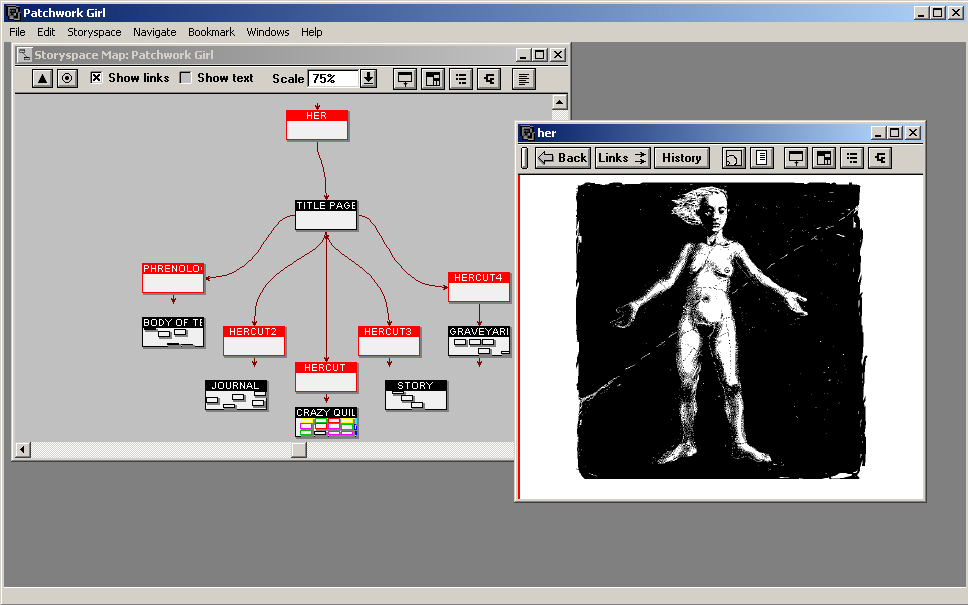The height and width of the screenshot is (605, 968).
Task: Select the JOURNAL node
Action: pyautogui.click(x=236, y=395)
